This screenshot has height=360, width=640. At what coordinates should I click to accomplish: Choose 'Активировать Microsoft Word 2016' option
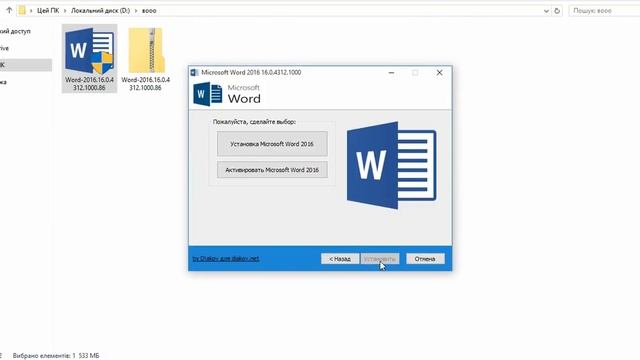[x=272, y=170]
